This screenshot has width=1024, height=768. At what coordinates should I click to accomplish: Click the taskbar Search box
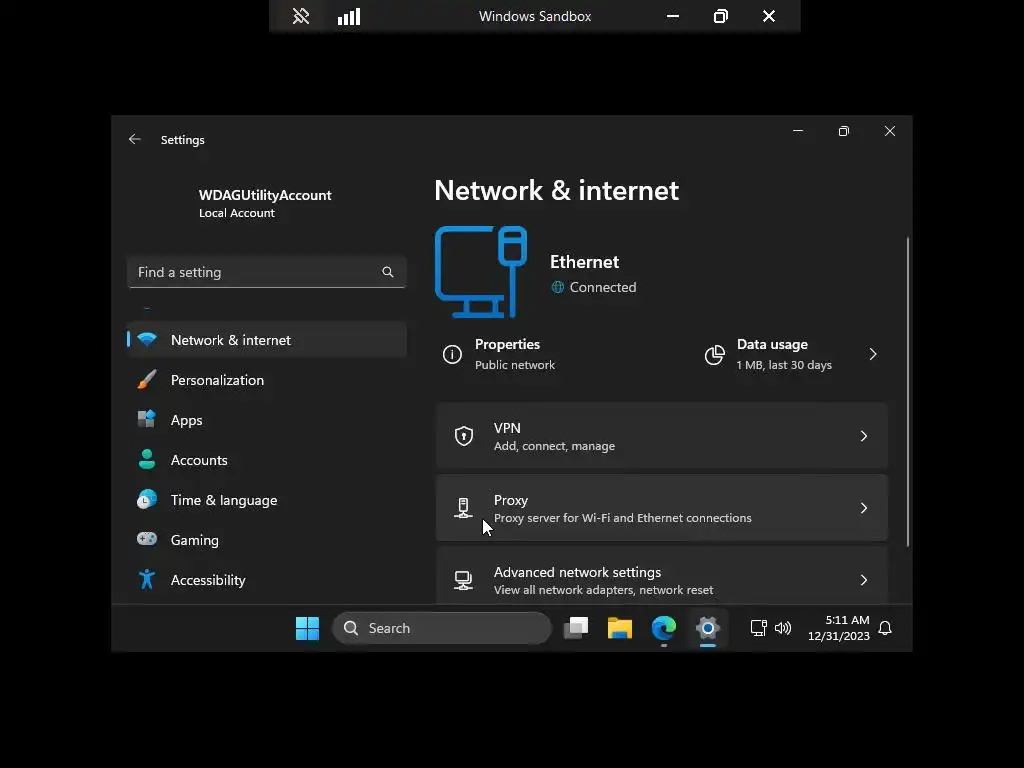pos(442,628)
